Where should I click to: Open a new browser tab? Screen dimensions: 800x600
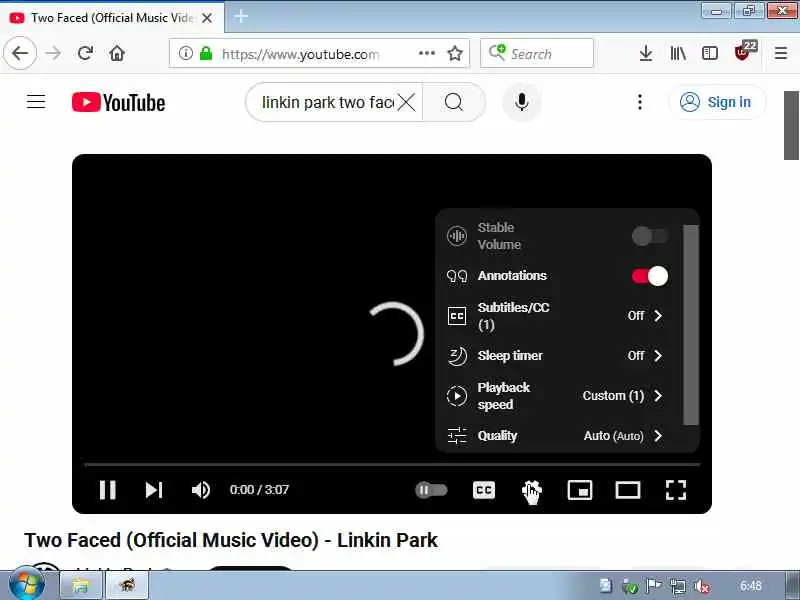click(241, 17)
